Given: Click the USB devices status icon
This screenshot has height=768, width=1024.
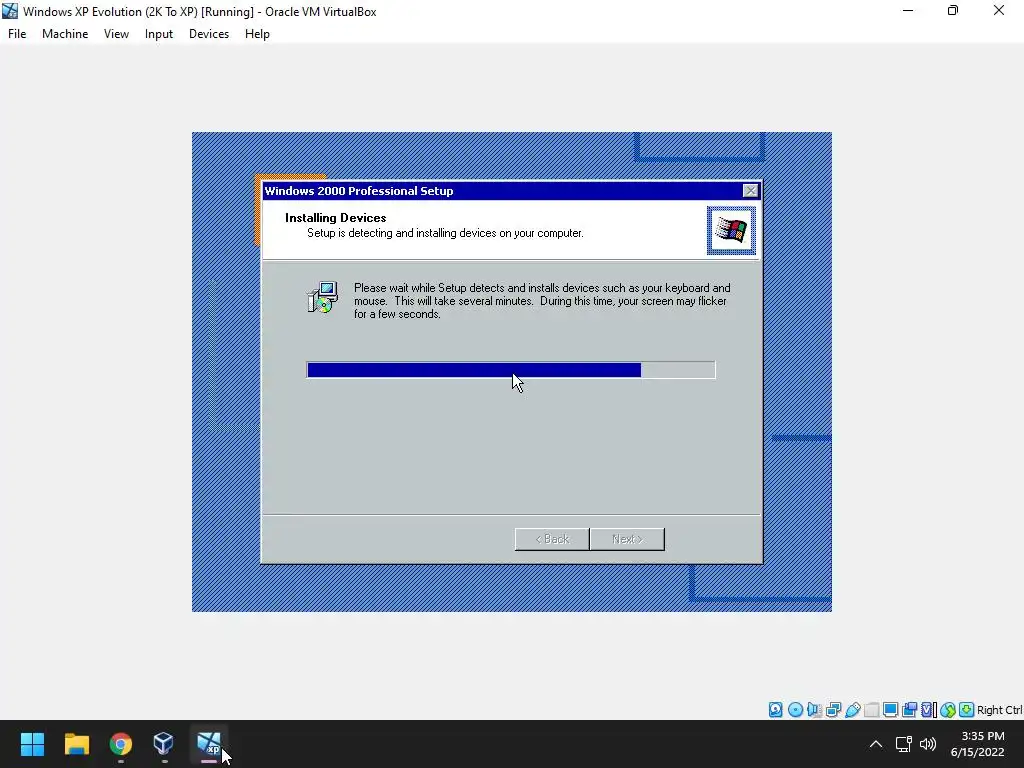Looking at the screenshot, I should point(852,710).
